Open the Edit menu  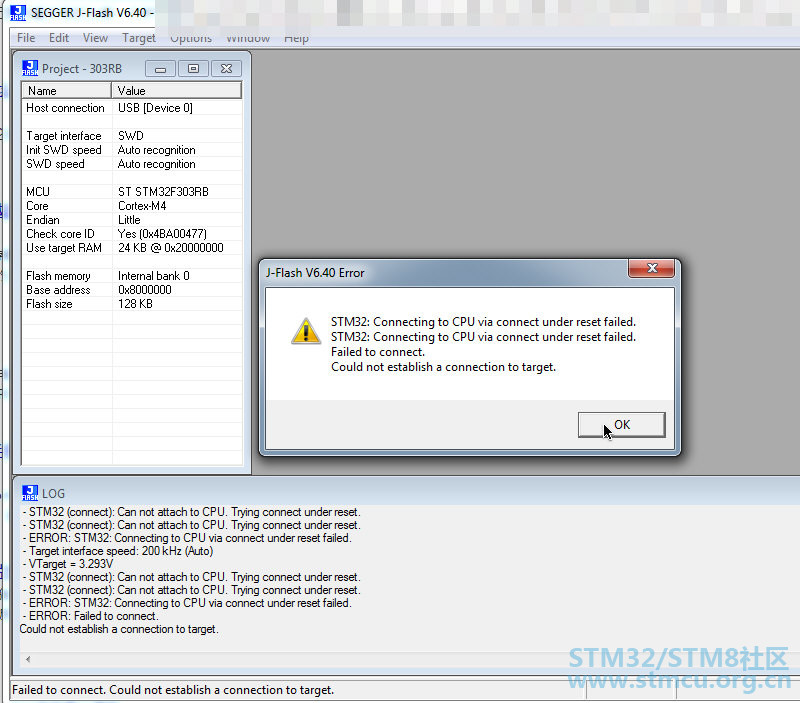tap(59, 38)
